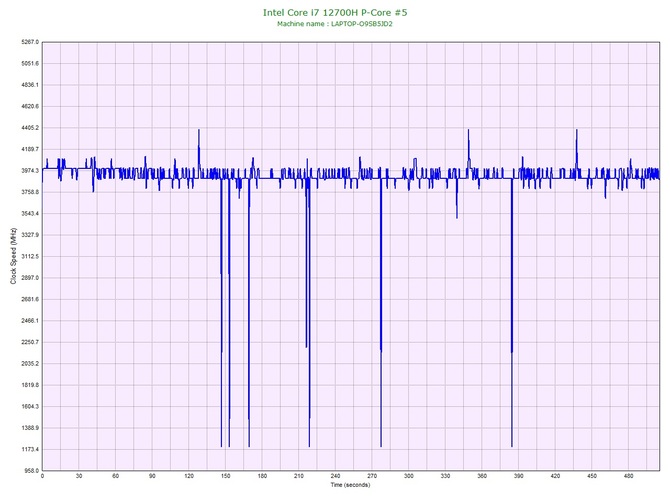Click the x-axis tick label 240
The image size is (670, 502).
tap(335, 476)
